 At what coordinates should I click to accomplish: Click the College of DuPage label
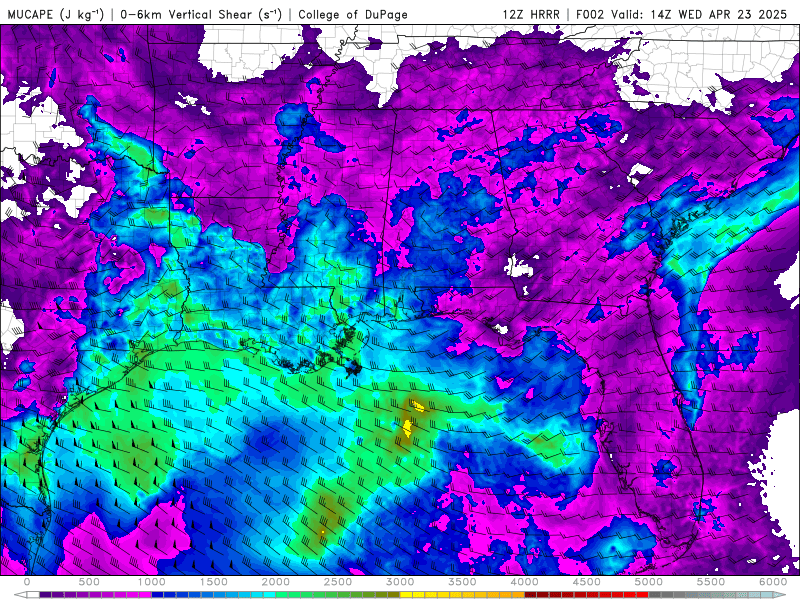[353, 14]
